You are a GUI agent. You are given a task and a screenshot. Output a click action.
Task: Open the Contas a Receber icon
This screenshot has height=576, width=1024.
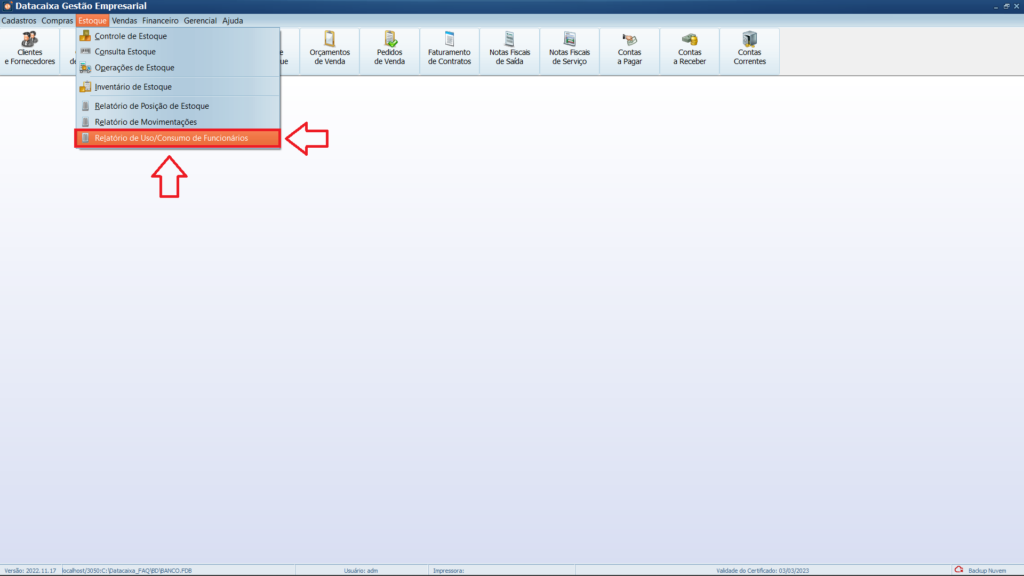click(x=689, y=48)
